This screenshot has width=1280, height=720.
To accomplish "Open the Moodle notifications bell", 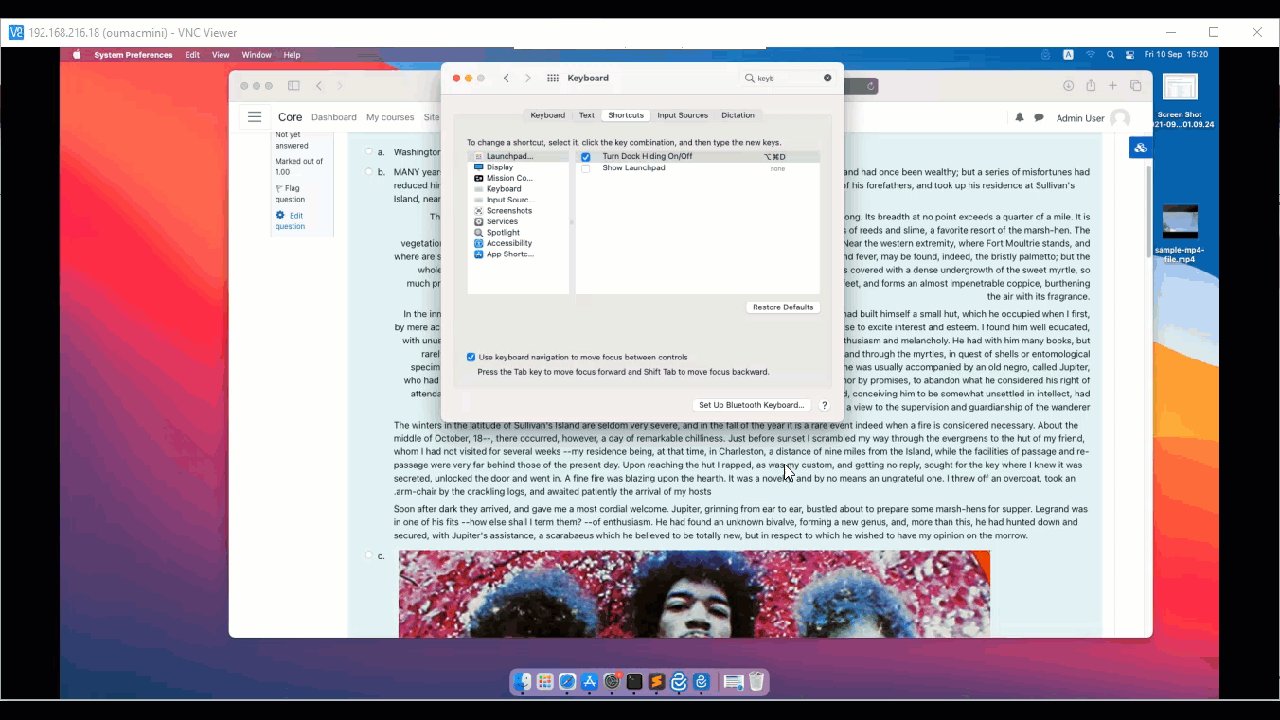I will [1020, 118].
